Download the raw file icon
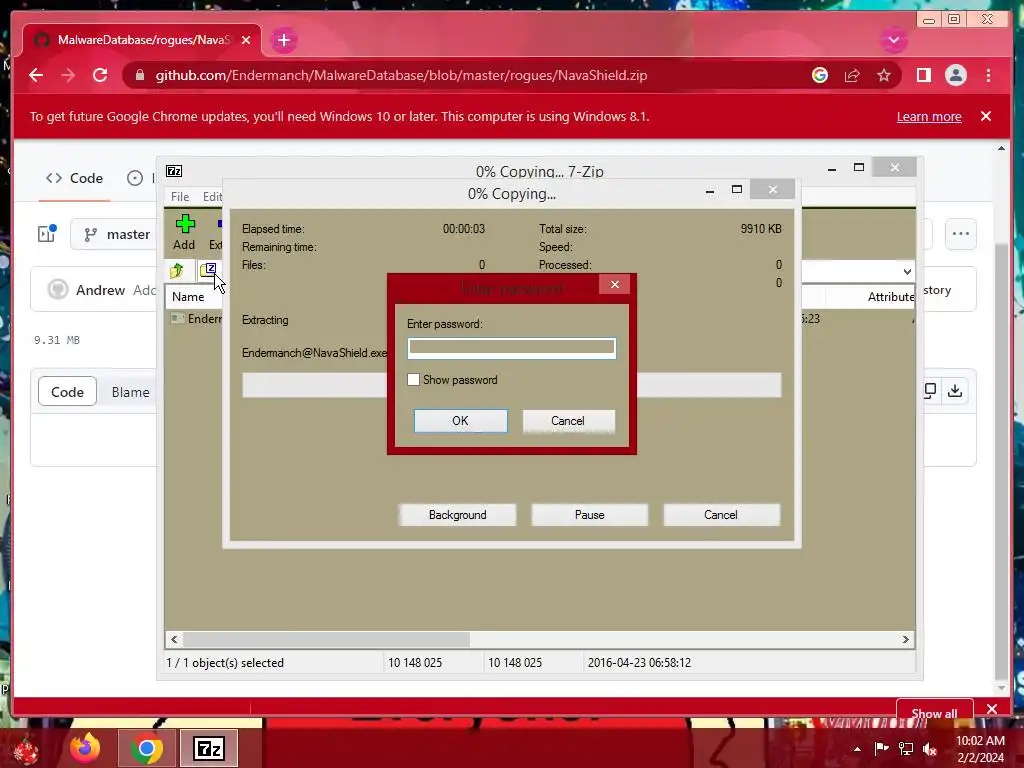 tap(955, 391)
